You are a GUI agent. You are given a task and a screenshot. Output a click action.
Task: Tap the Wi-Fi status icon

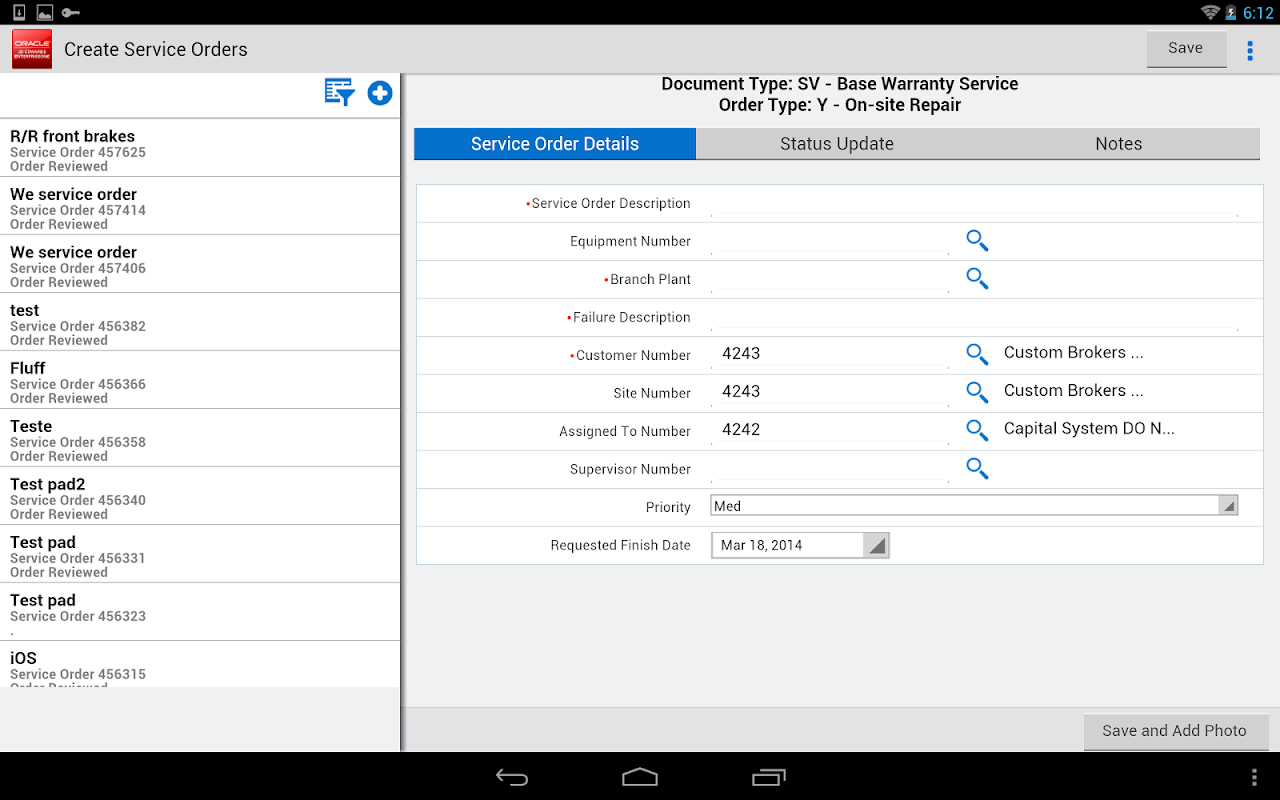point(1210,12)
